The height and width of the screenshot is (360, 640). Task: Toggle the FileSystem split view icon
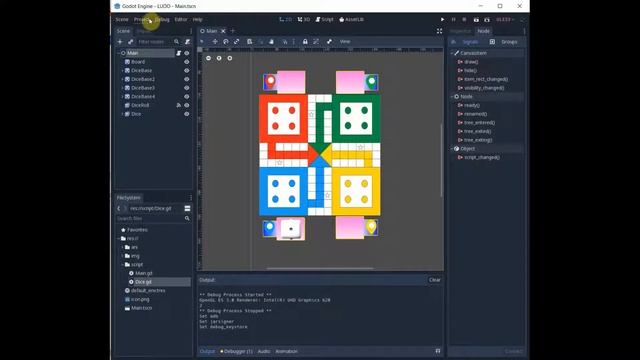tap(187, 208)
